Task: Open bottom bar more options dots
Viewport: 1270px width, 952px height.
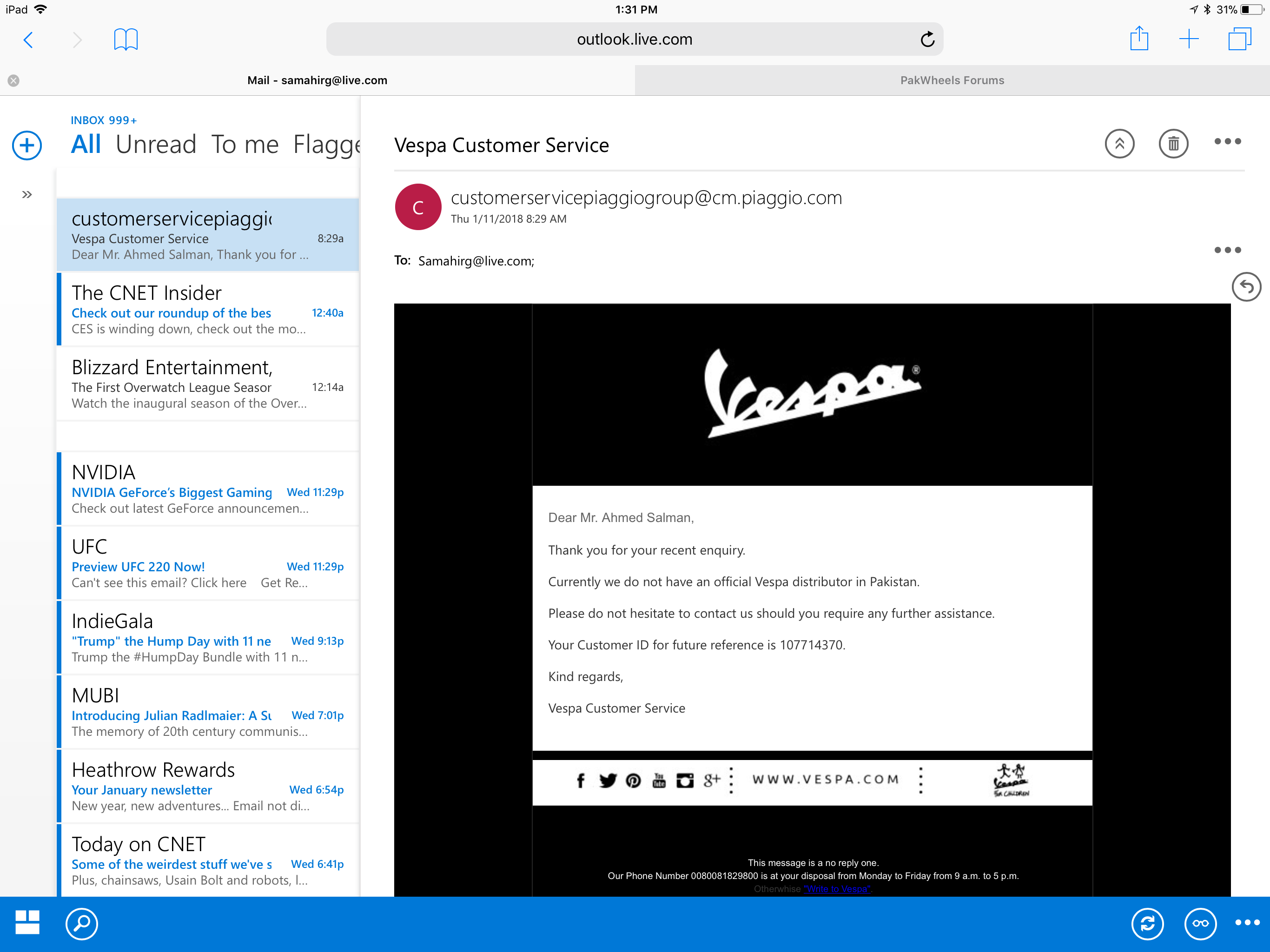Action: (x=1247, y=922)
